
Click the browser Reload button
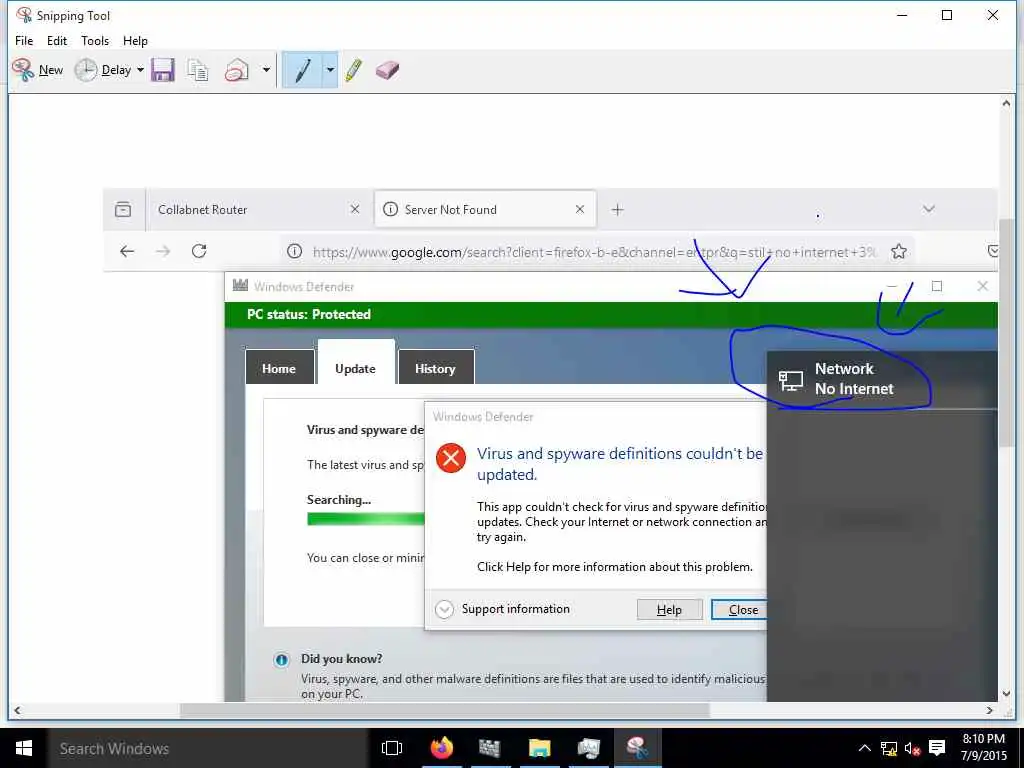point(199,251)
